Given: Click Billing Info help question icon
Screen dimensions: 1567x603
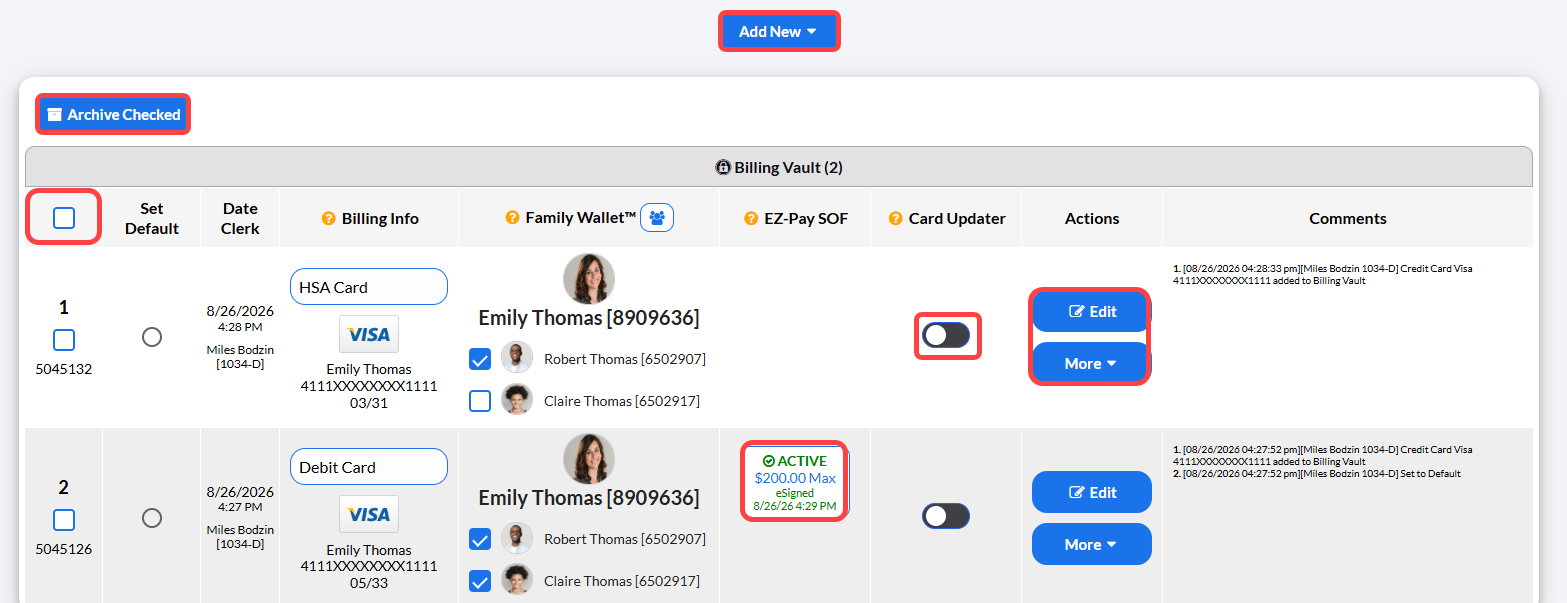Looking at the screenshot, I should [328, 218].
